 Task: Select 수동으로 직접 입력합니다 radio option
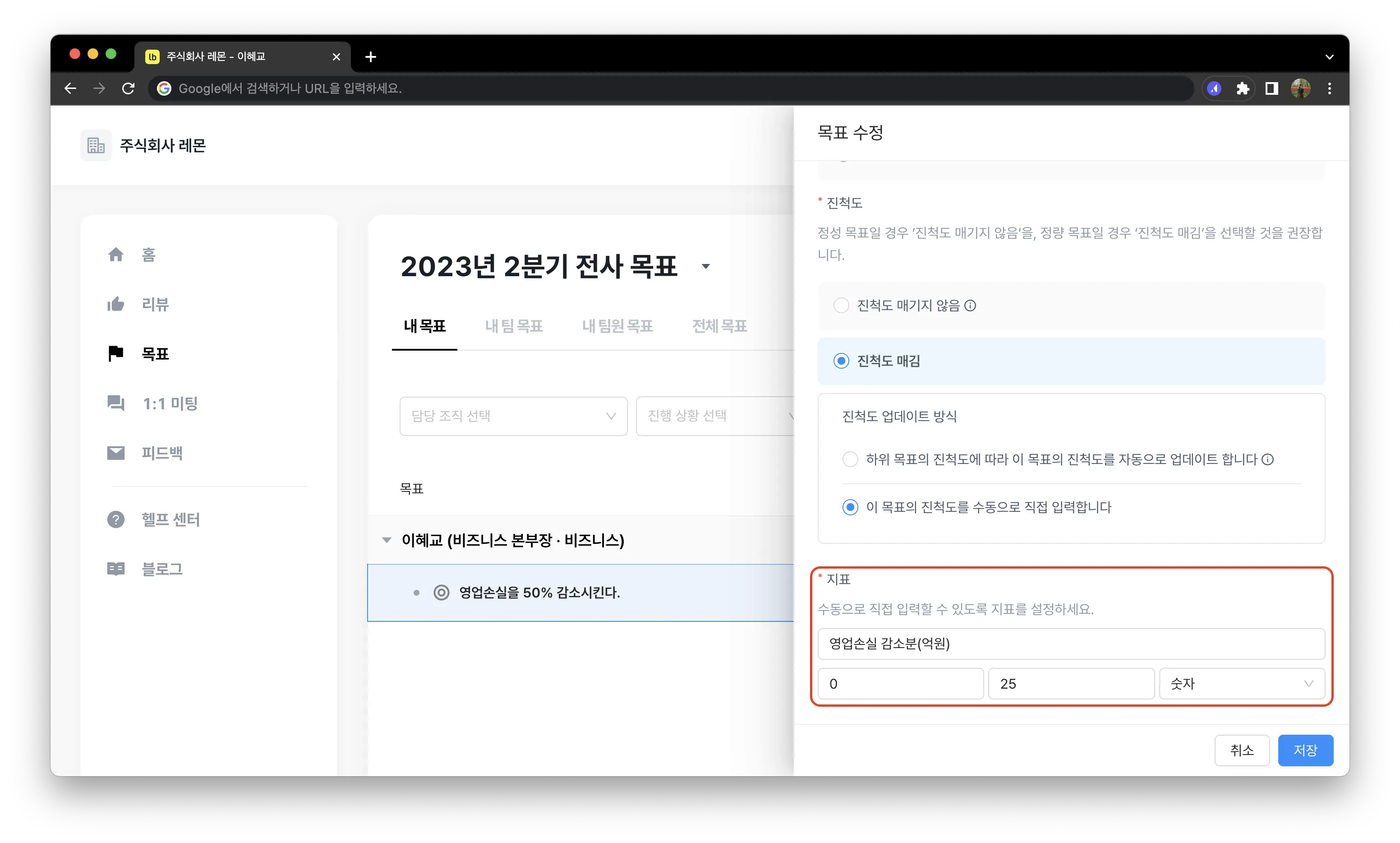(x=850, y=507)
